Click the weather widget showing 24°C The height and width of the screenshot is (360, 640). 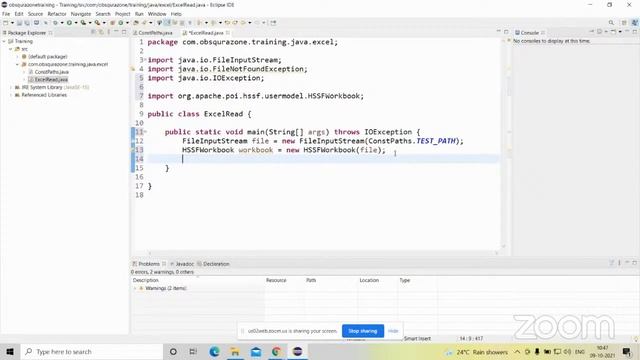[477, 352]
